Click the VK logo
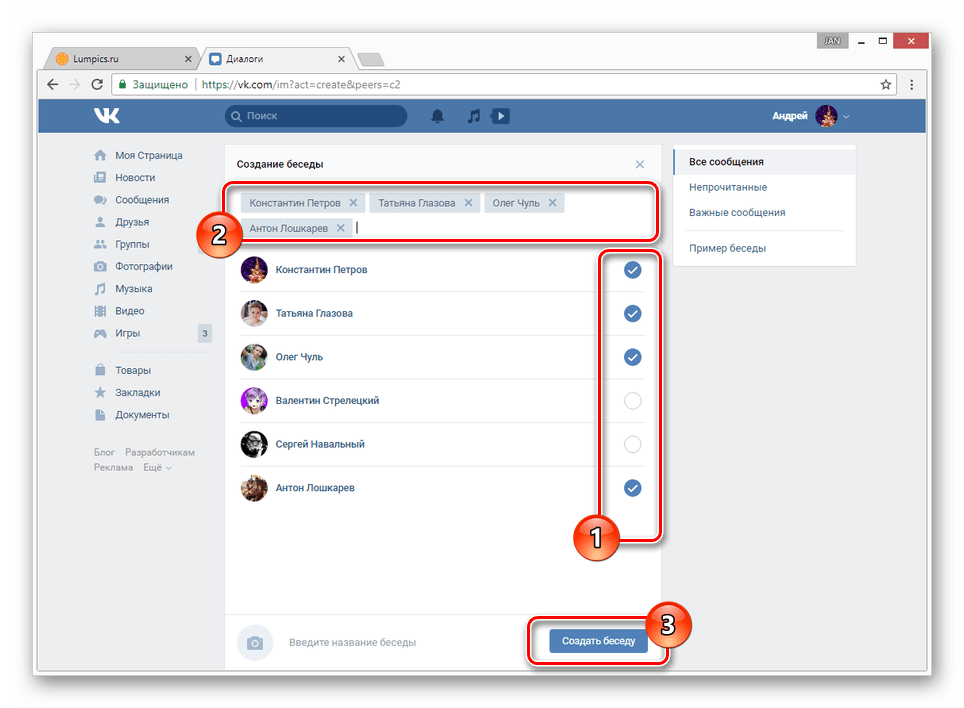This screenshot has height=708, width=964. 107,116
